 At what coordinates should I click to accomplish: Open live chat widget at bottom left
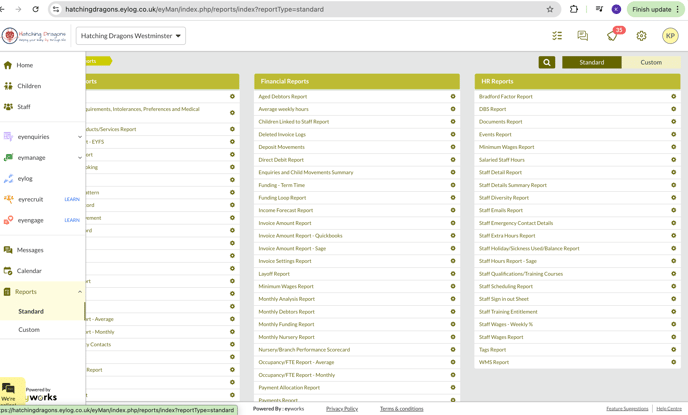(12, 391)
